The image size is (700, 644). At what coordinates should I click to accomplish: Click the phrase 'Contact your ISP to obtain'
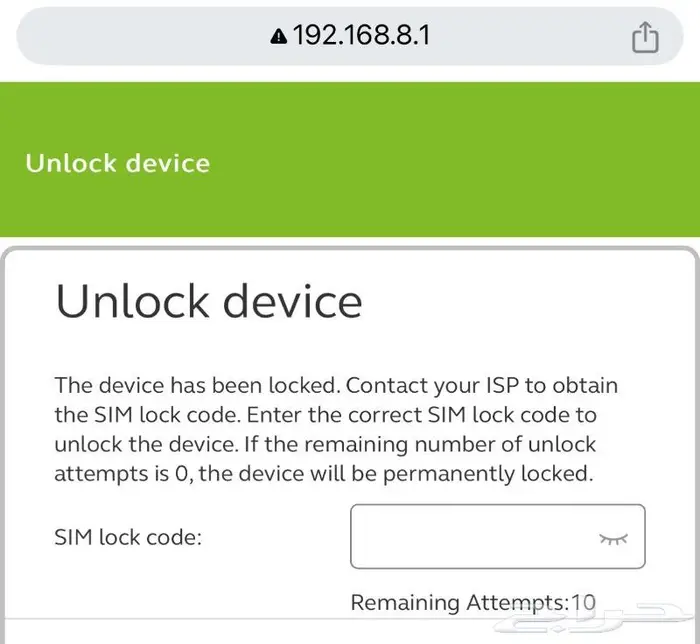482,386
